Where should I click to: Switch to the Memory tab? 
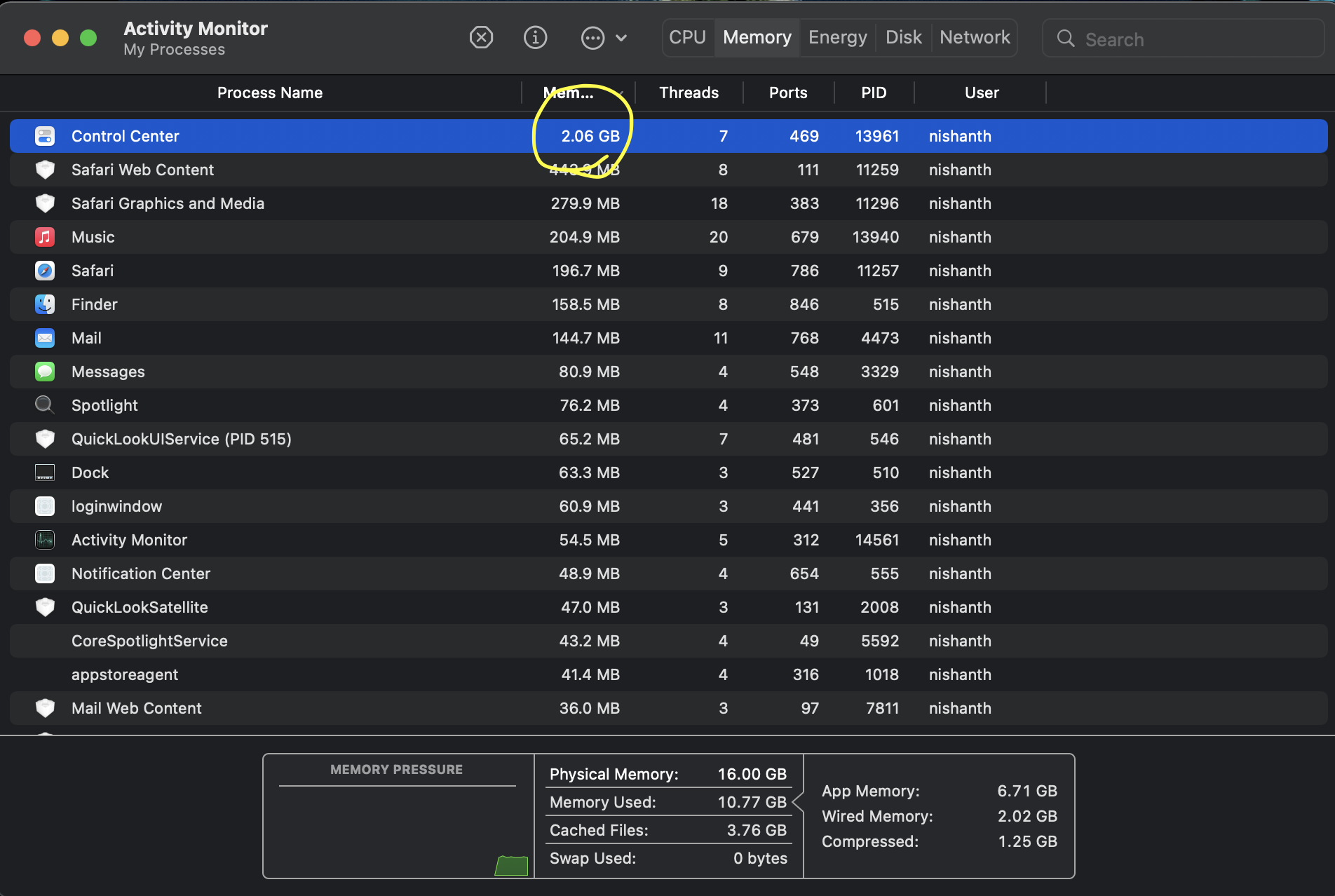[757, 37]
